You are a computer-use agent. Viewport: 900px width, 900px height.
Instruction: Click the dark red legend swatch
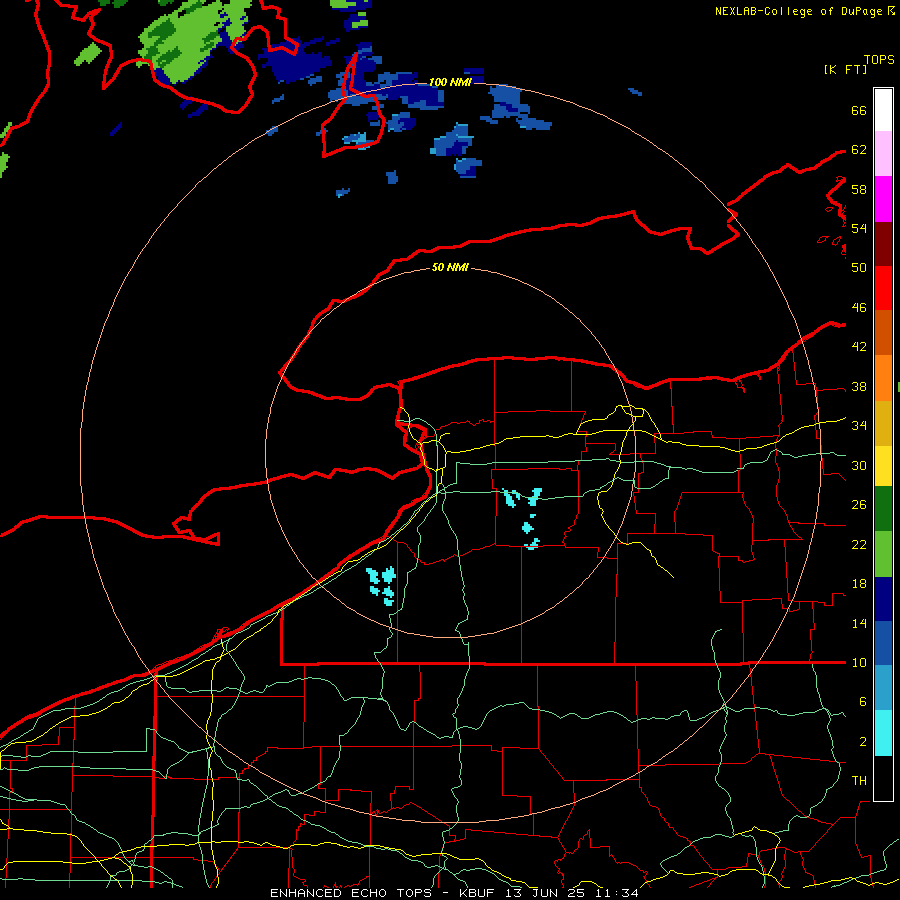click(883, 244)
